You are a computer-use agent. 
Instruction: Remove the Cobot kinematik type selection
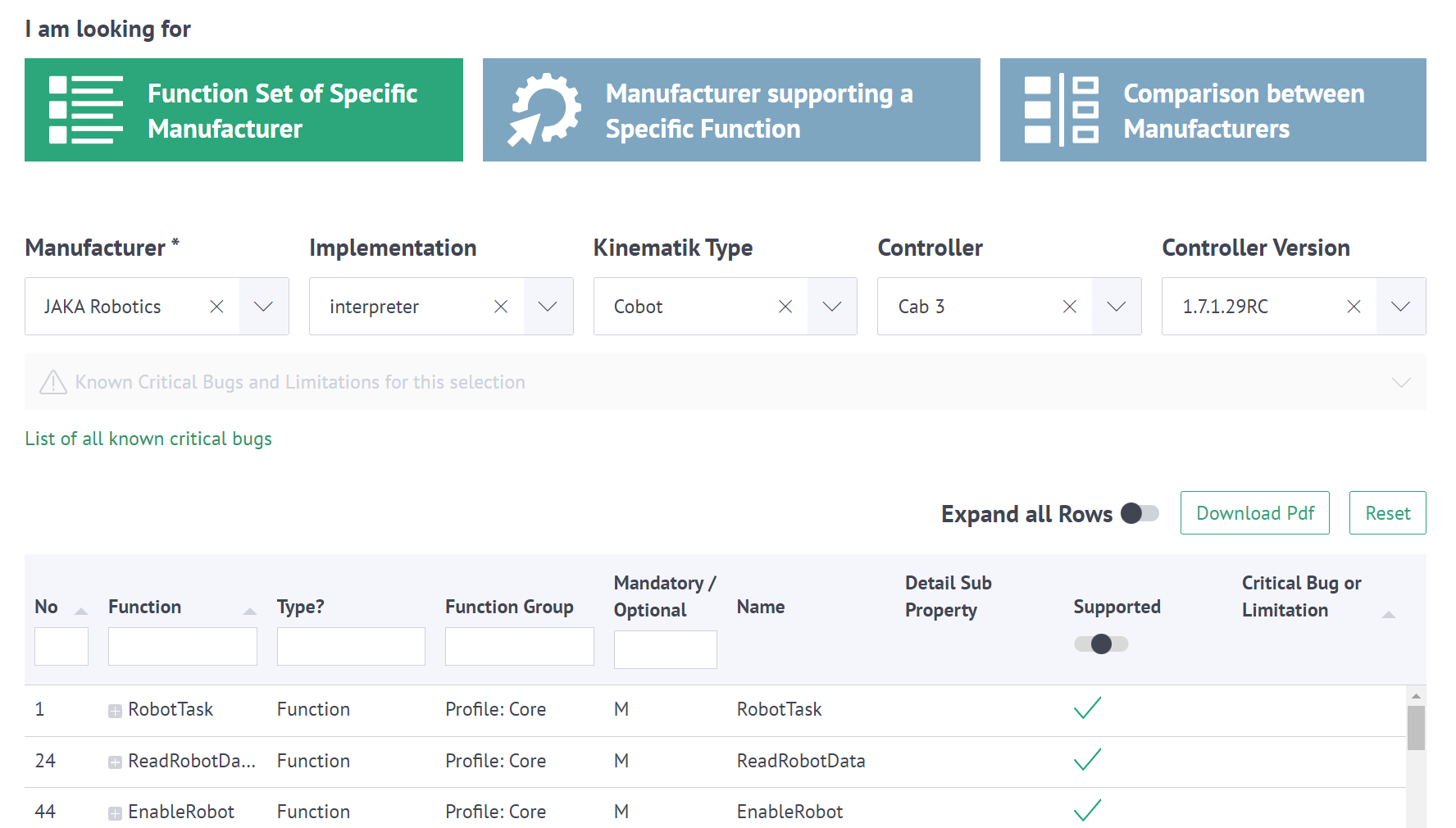point(785,307)
